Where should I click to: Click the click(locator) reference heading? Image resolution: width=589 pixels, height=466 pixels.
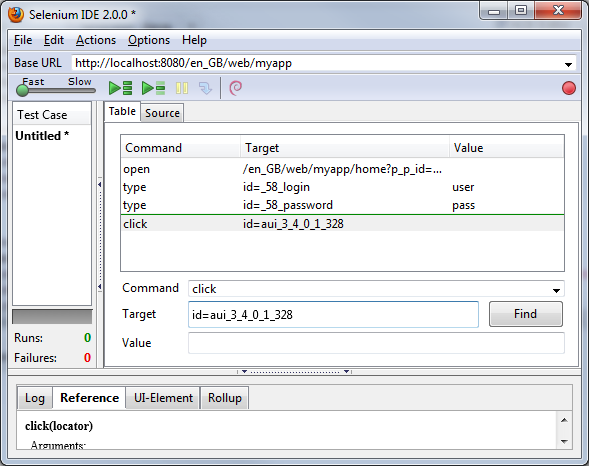[59, 426]
